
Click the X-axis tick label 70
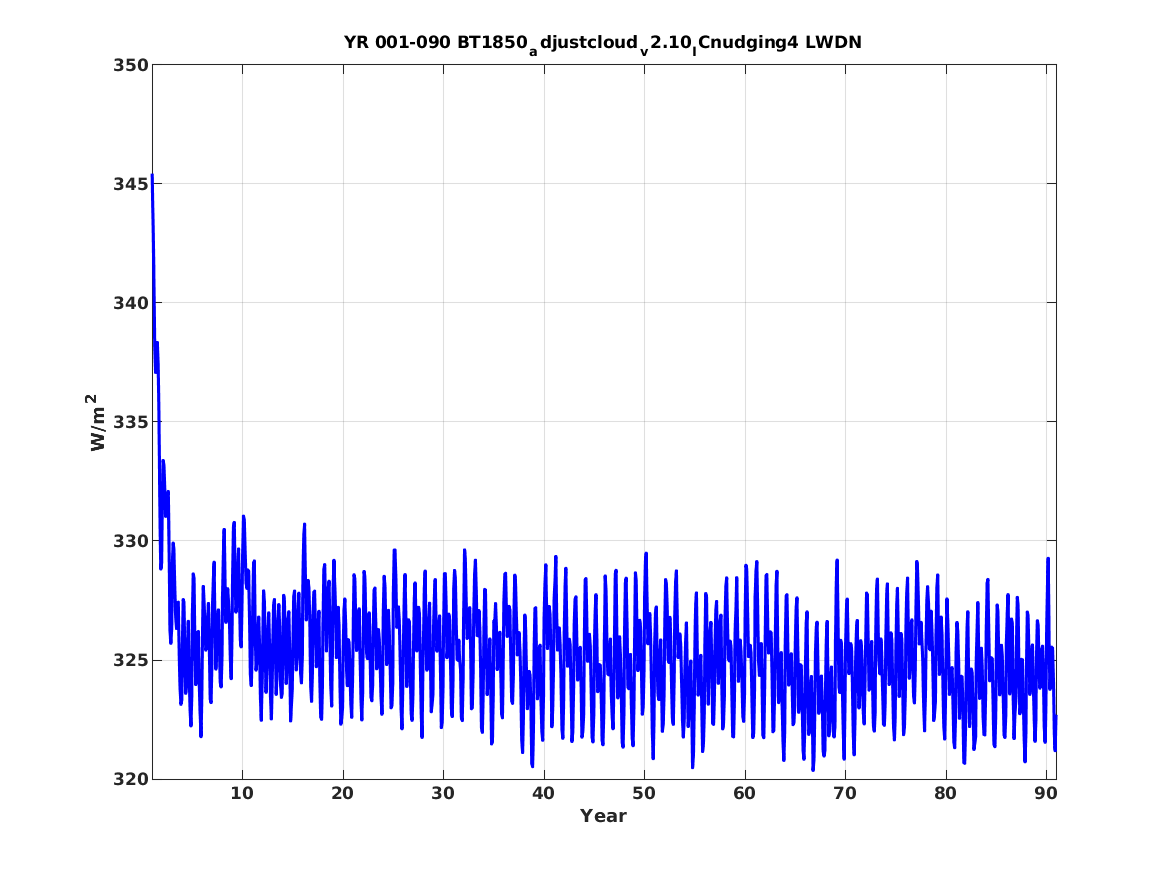(845, 793)
